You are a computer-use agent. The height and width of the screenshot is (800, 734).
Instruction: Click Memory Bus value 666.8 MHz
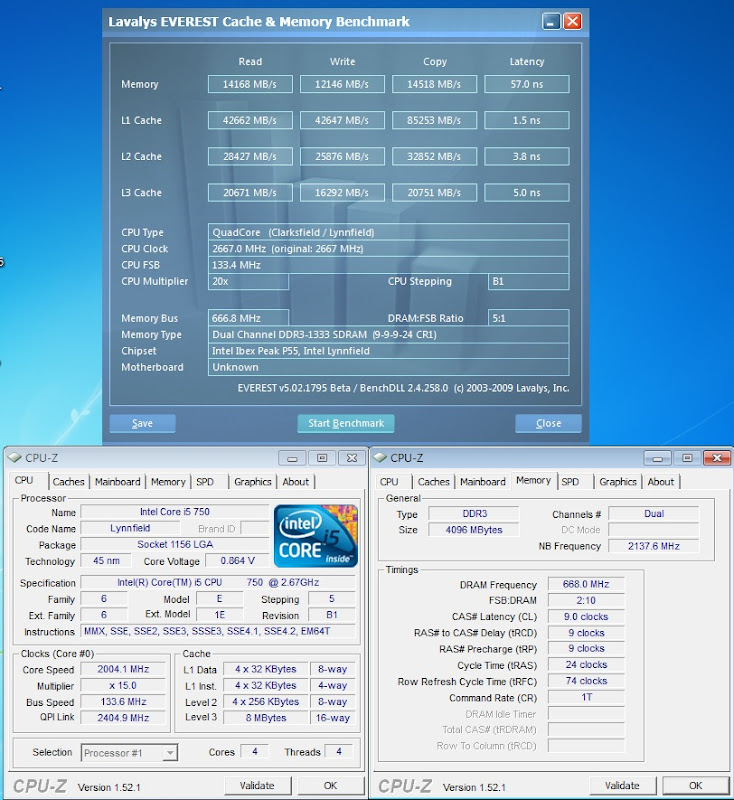pyautogui.click(x=248, y=318)
